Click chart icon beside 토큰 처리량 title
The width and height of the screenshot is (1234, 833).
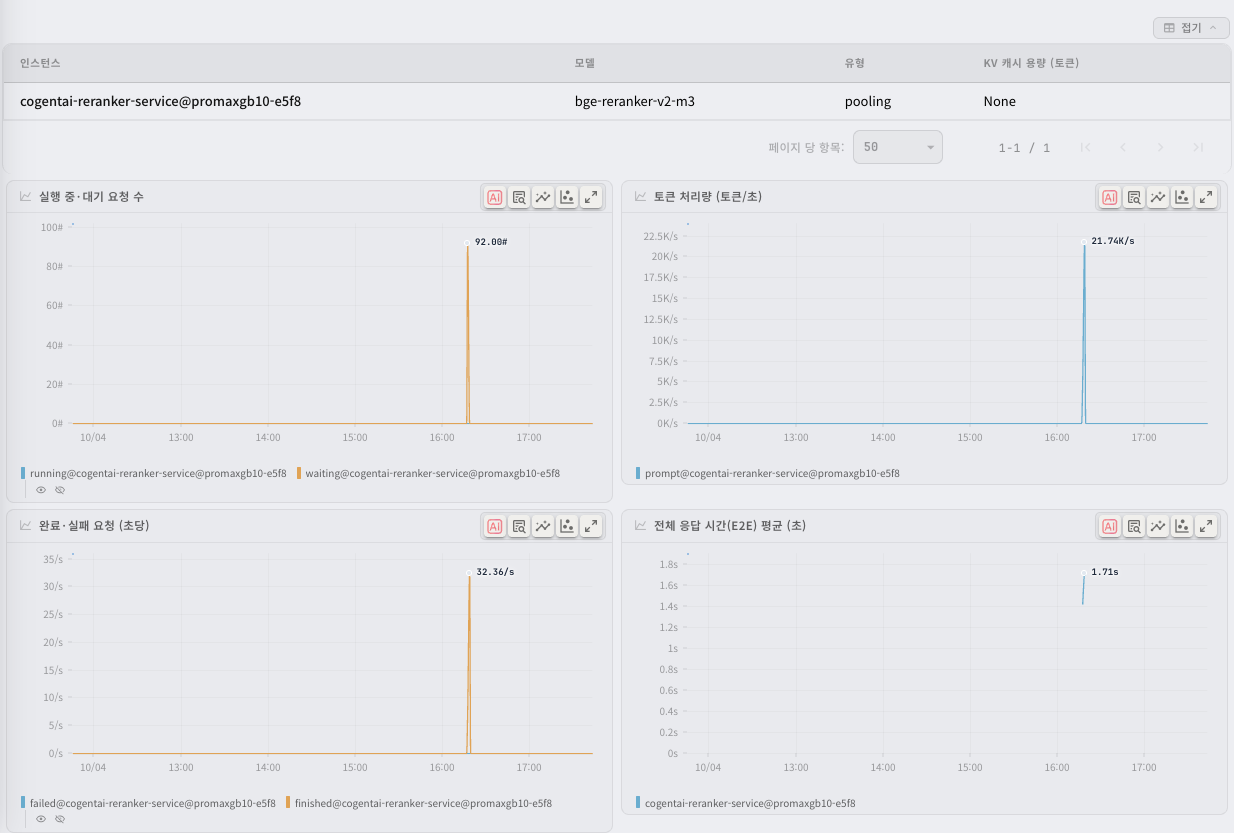(x=641, y=197)
